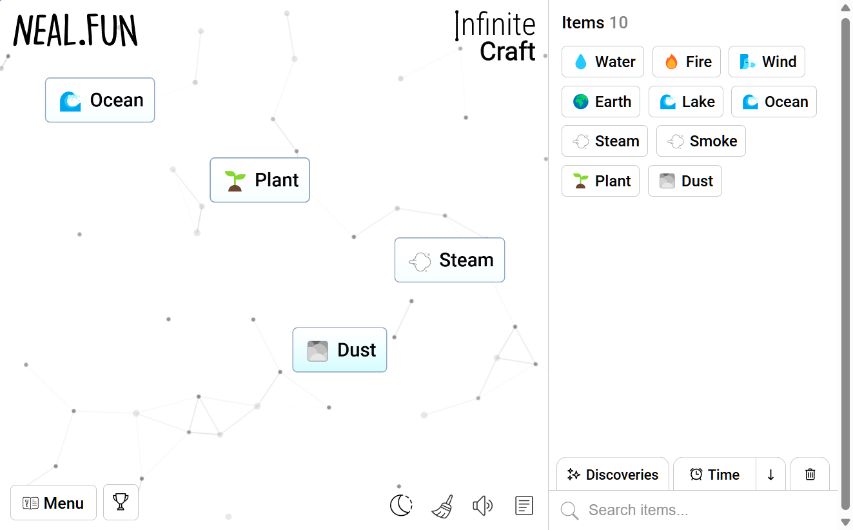Mute sound with the speaker icon
This screenshot has width=853, height=530.
483,506
